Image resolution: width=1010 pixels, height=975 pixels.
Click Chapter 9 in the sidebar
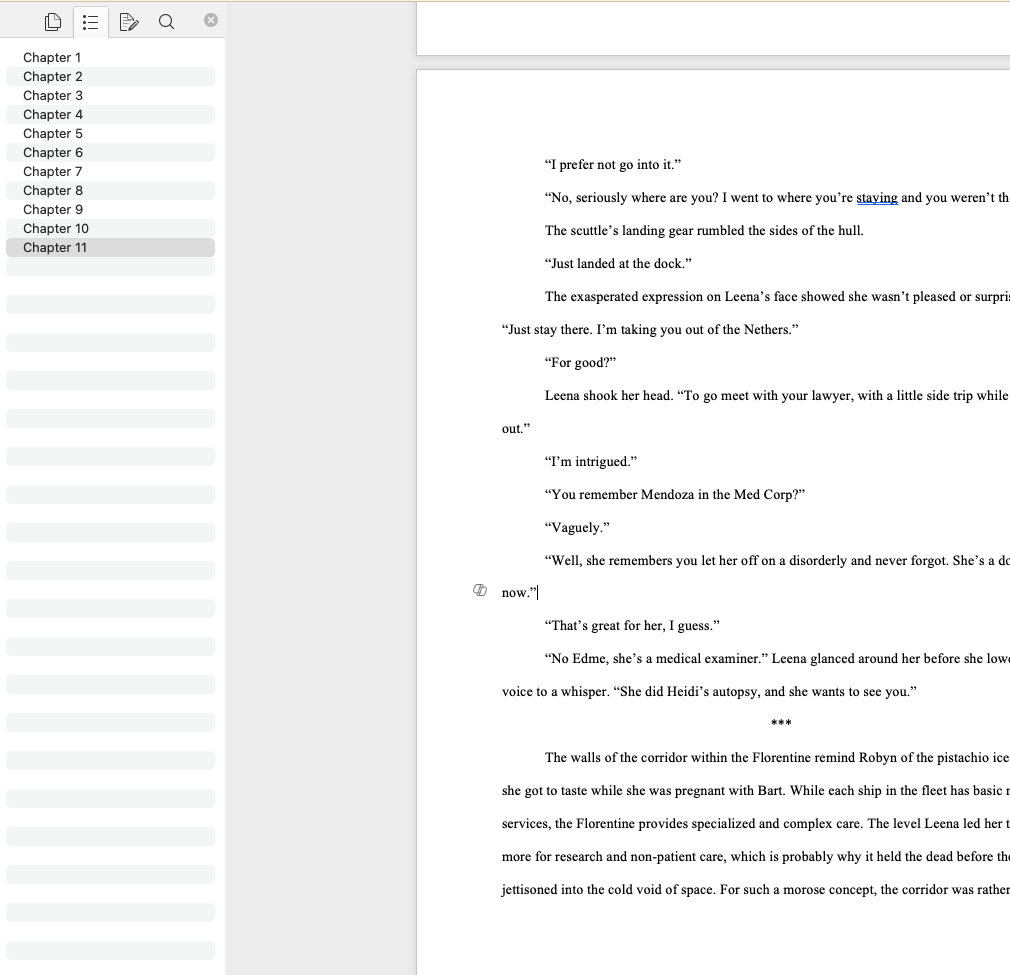53,210
